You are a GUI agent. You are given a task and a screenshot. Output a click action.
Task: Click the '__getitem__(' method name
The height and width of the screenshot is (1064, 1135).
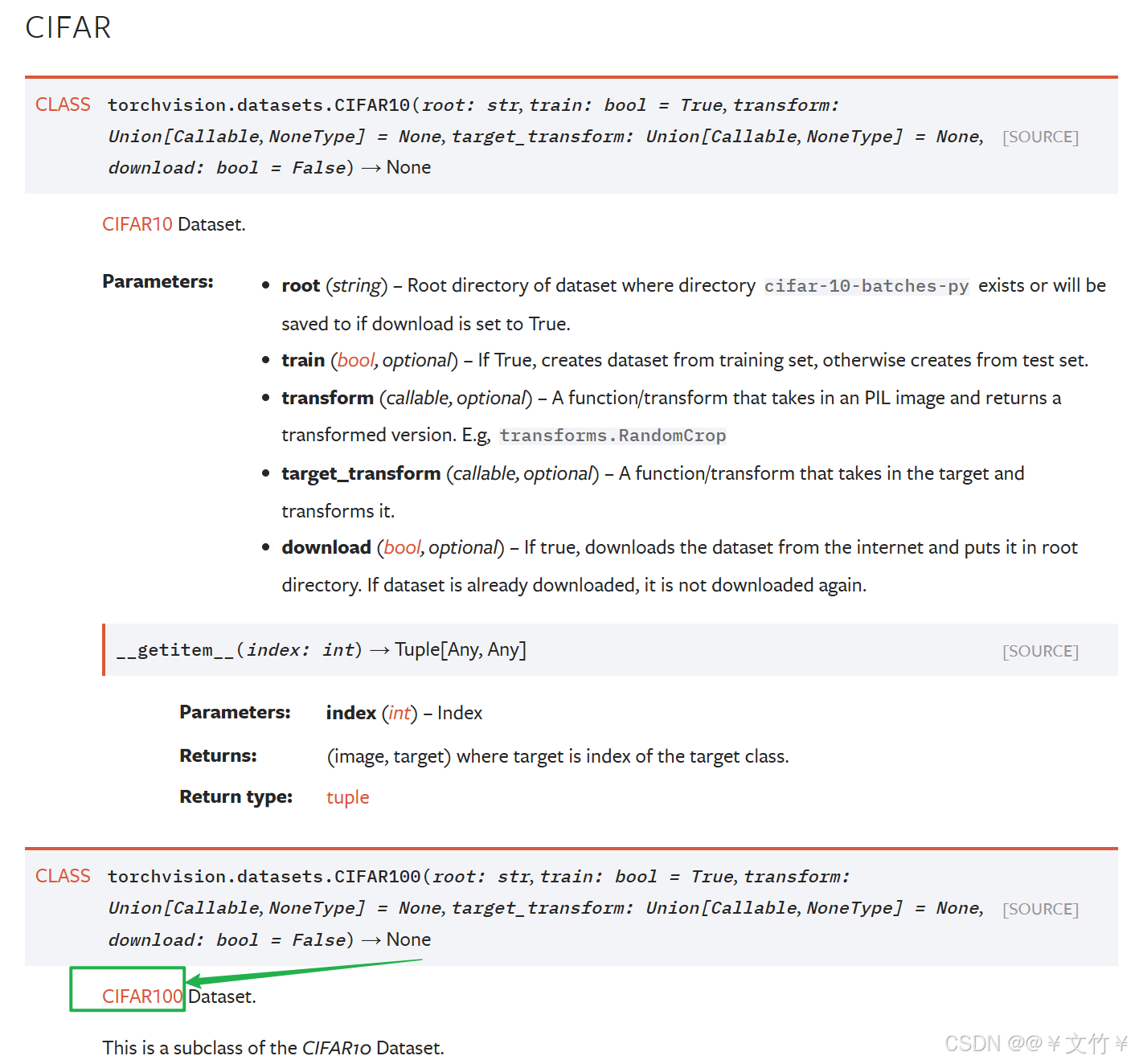point(180,650)
